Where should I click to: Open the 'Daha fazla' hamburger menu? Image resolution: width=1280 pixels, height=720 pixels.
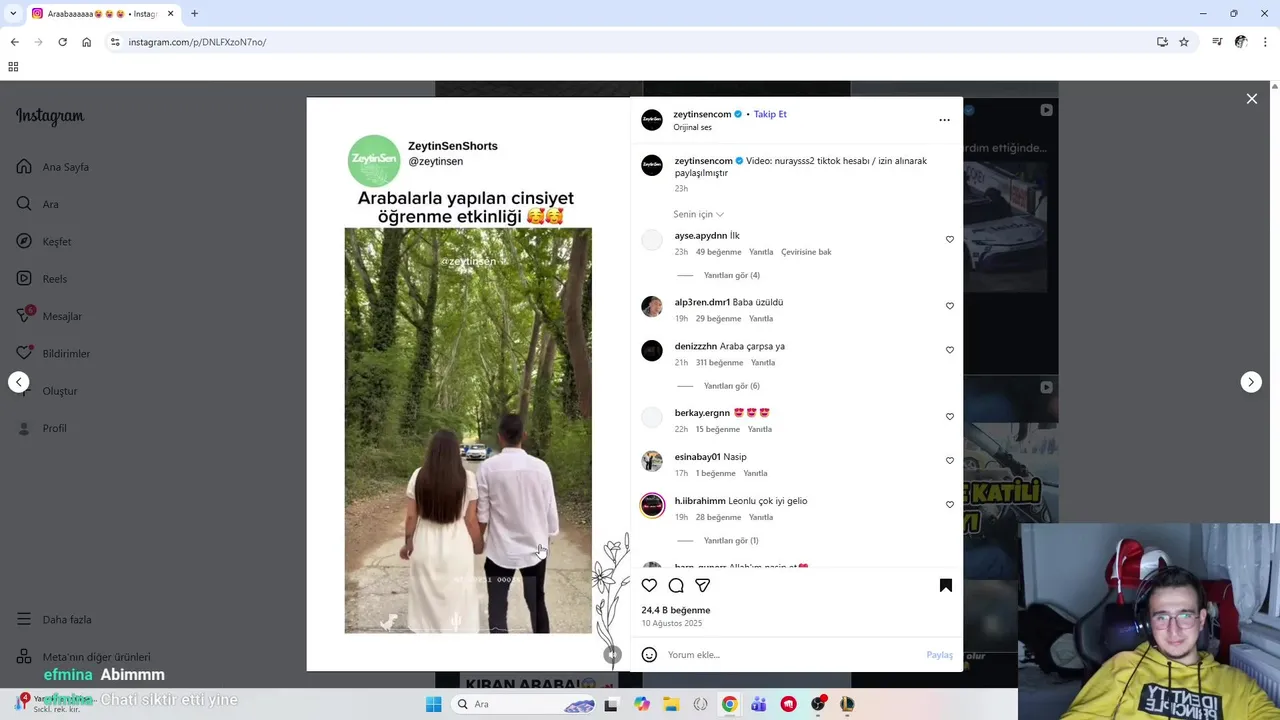point(54,620)
